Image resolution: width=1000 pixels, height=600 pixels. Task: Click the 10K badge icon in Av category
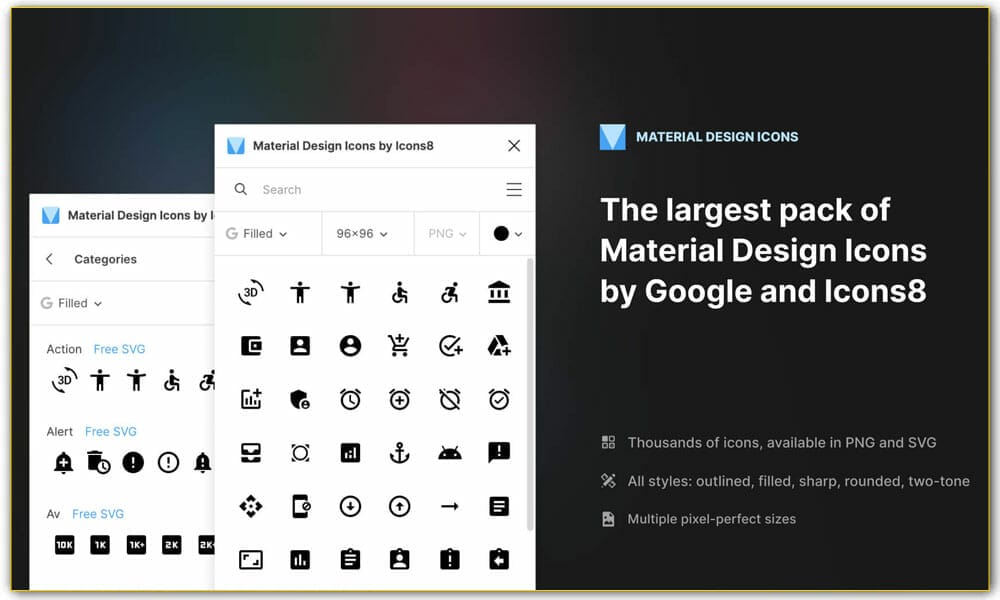[x=64, y=545]
